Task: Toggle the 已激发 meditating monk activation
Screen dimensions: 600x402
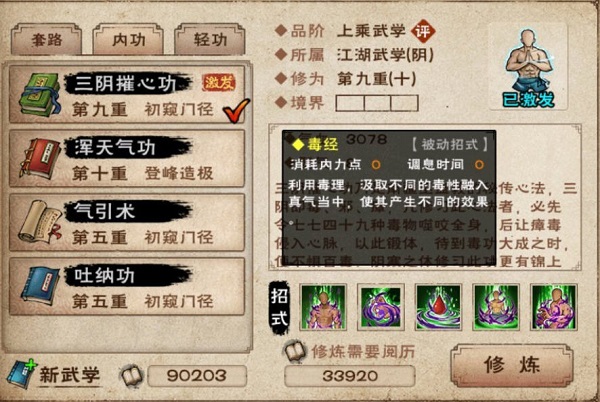Action: click(x=528, y=67)
